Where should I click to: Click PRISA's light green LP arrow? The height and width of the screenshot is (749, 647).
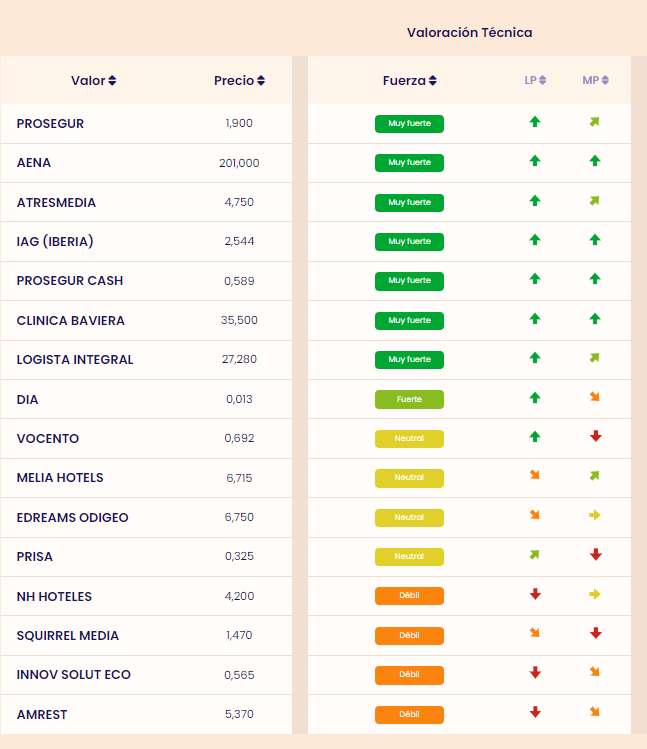[x=535, y=554]
